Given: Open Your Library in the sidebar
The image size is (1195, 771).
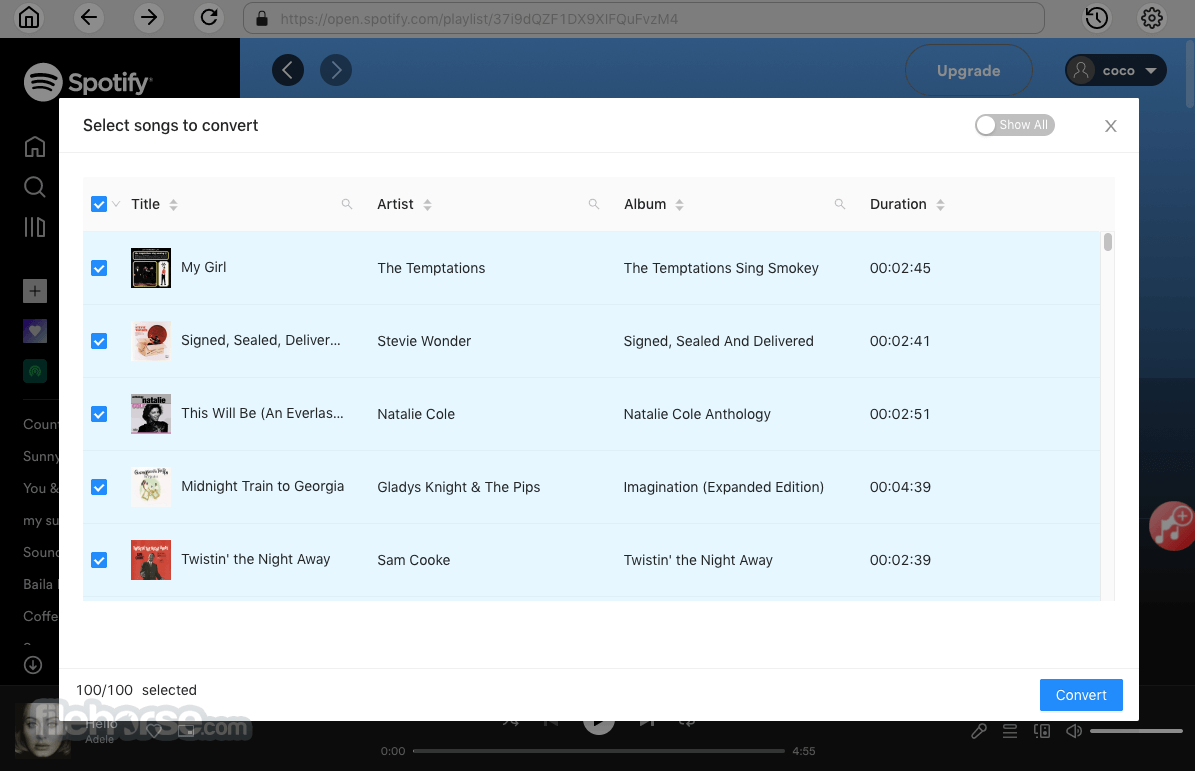Looking at the screenshot, I should click(35, 227).
